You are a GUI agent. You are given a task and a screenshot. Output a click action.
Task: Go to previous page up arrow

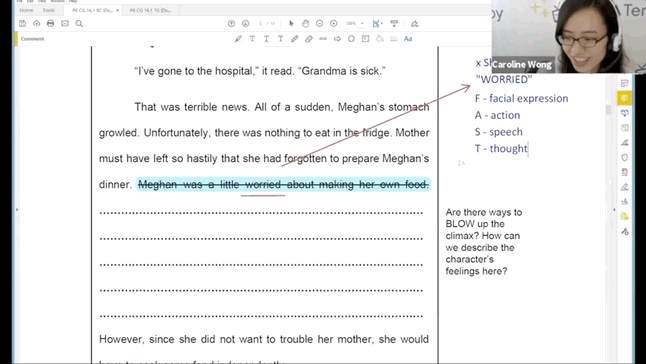(x=231, y=23)
